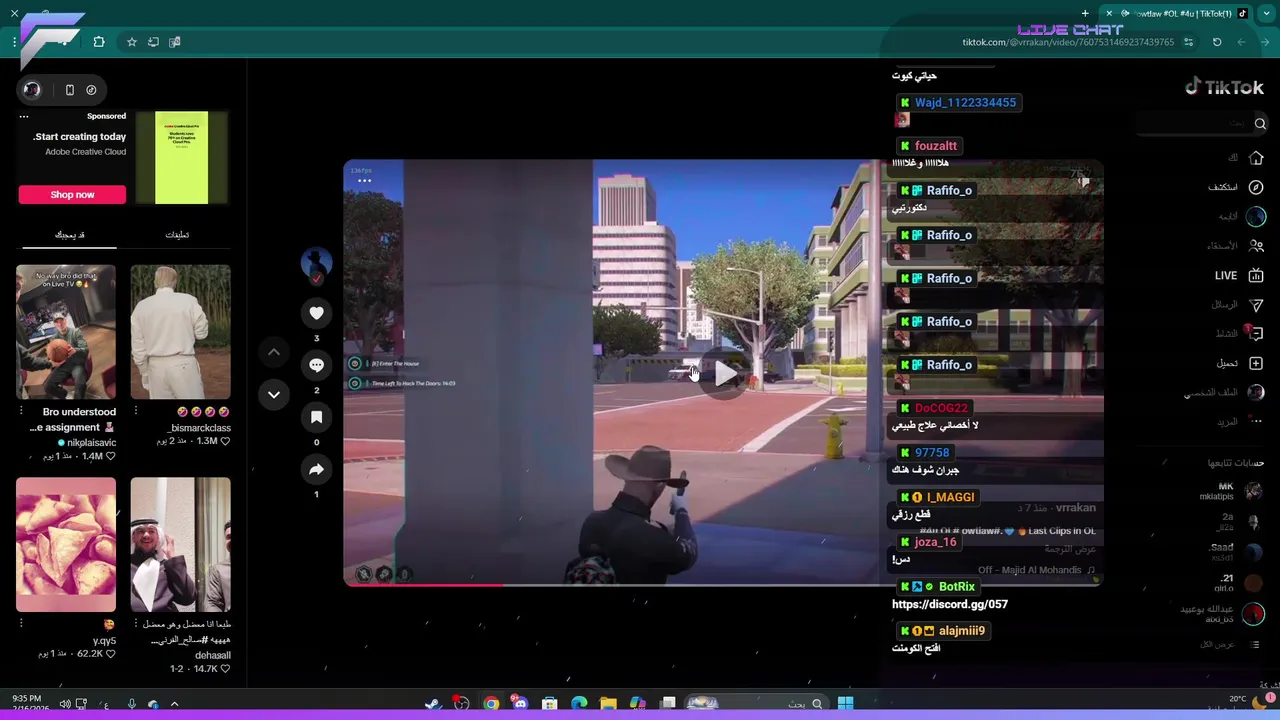
Task: Open Friends icon in sidebar
Action: click(1256, 246)
